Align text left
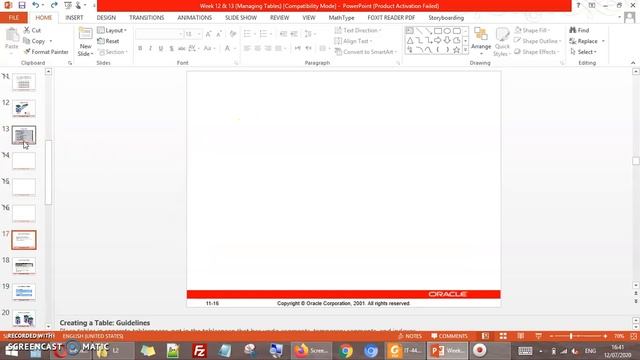 pos(247,49)
